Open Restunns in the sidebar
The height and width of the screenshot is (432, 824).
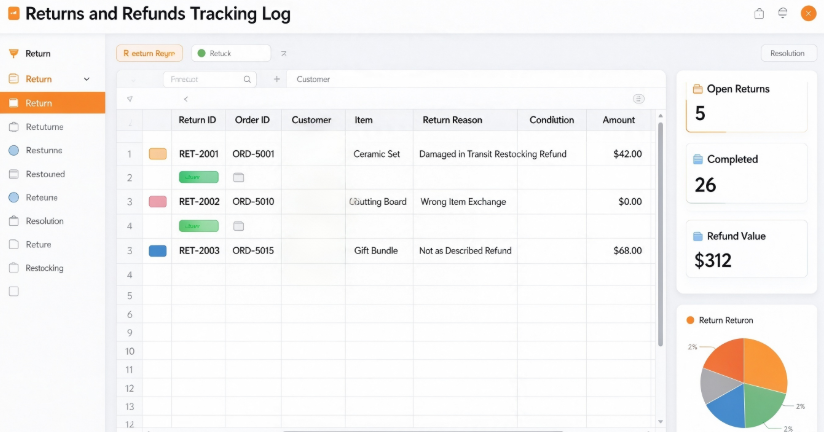[44, 150]
